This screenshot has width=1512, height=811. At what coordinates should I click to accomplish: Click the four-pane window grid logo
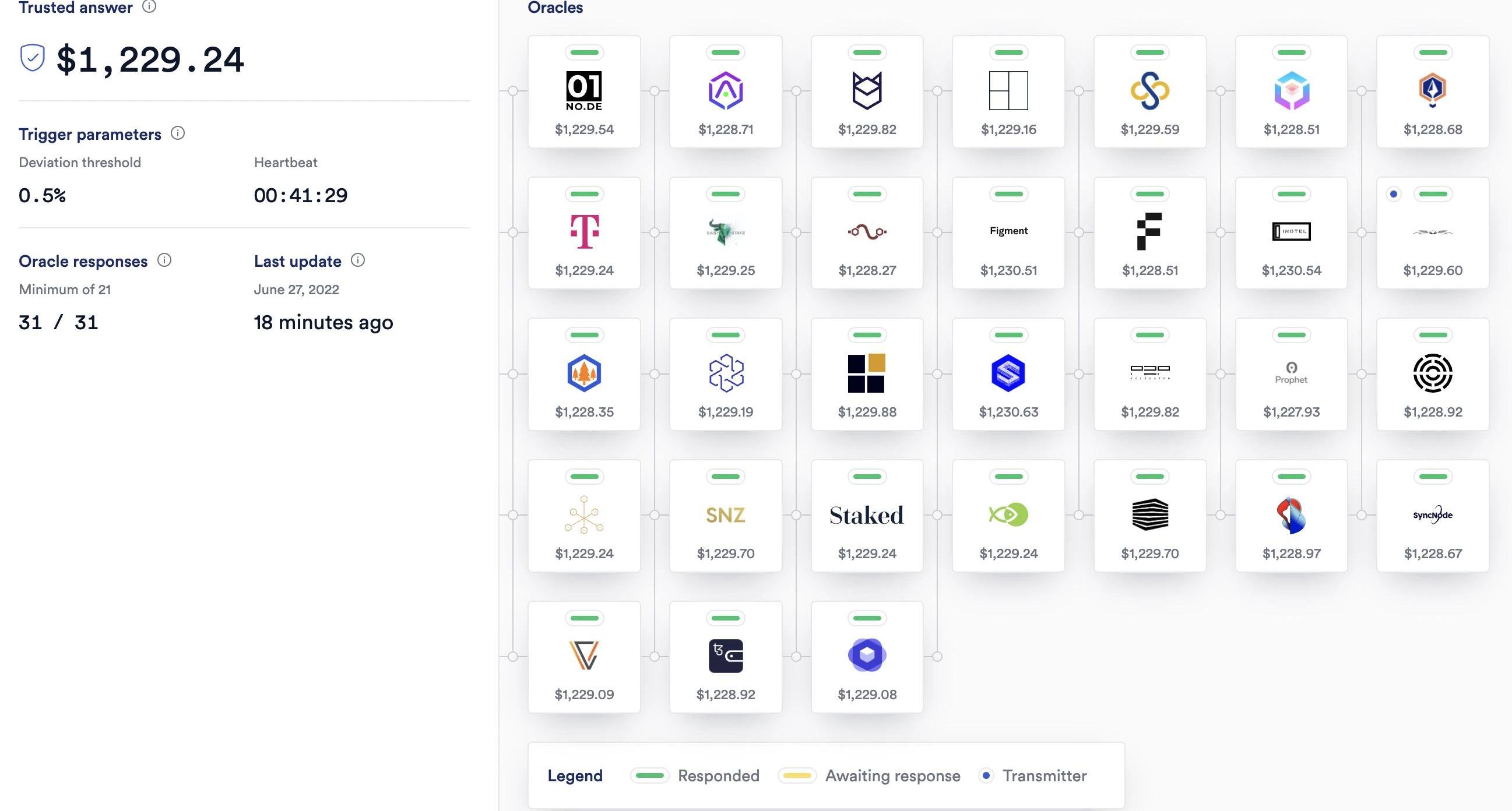click(1008, 90)
